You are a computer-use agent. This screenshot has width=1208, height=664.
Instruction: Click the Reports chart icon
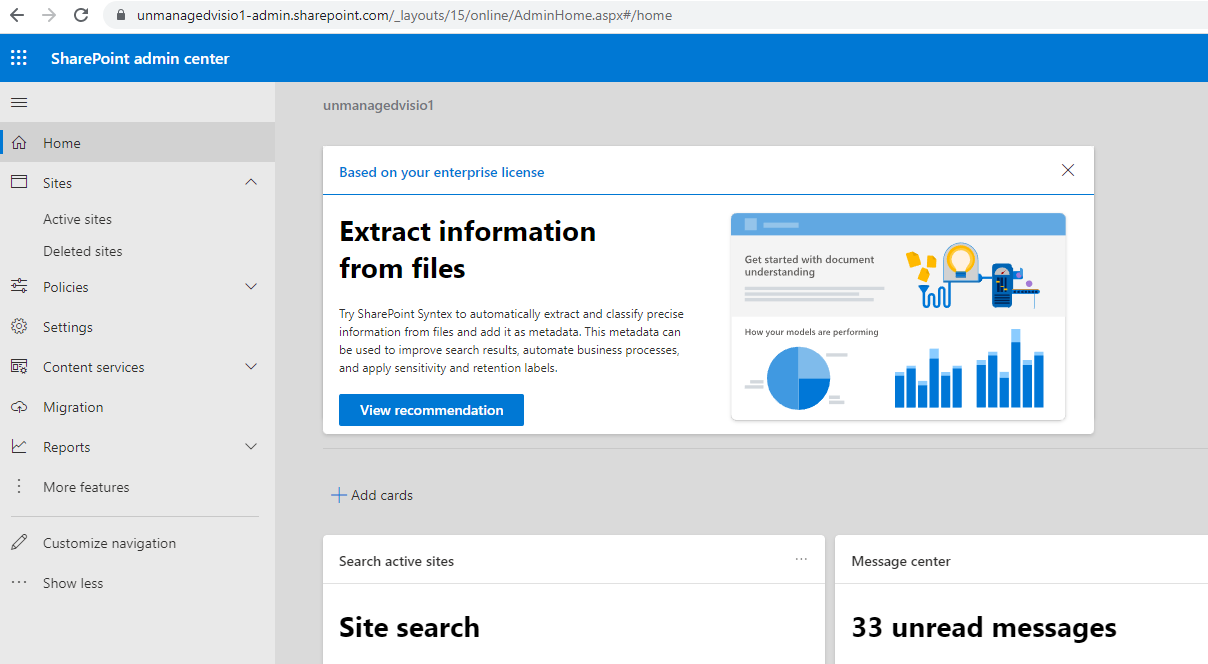pyautogui.click(x=19, y=447)
